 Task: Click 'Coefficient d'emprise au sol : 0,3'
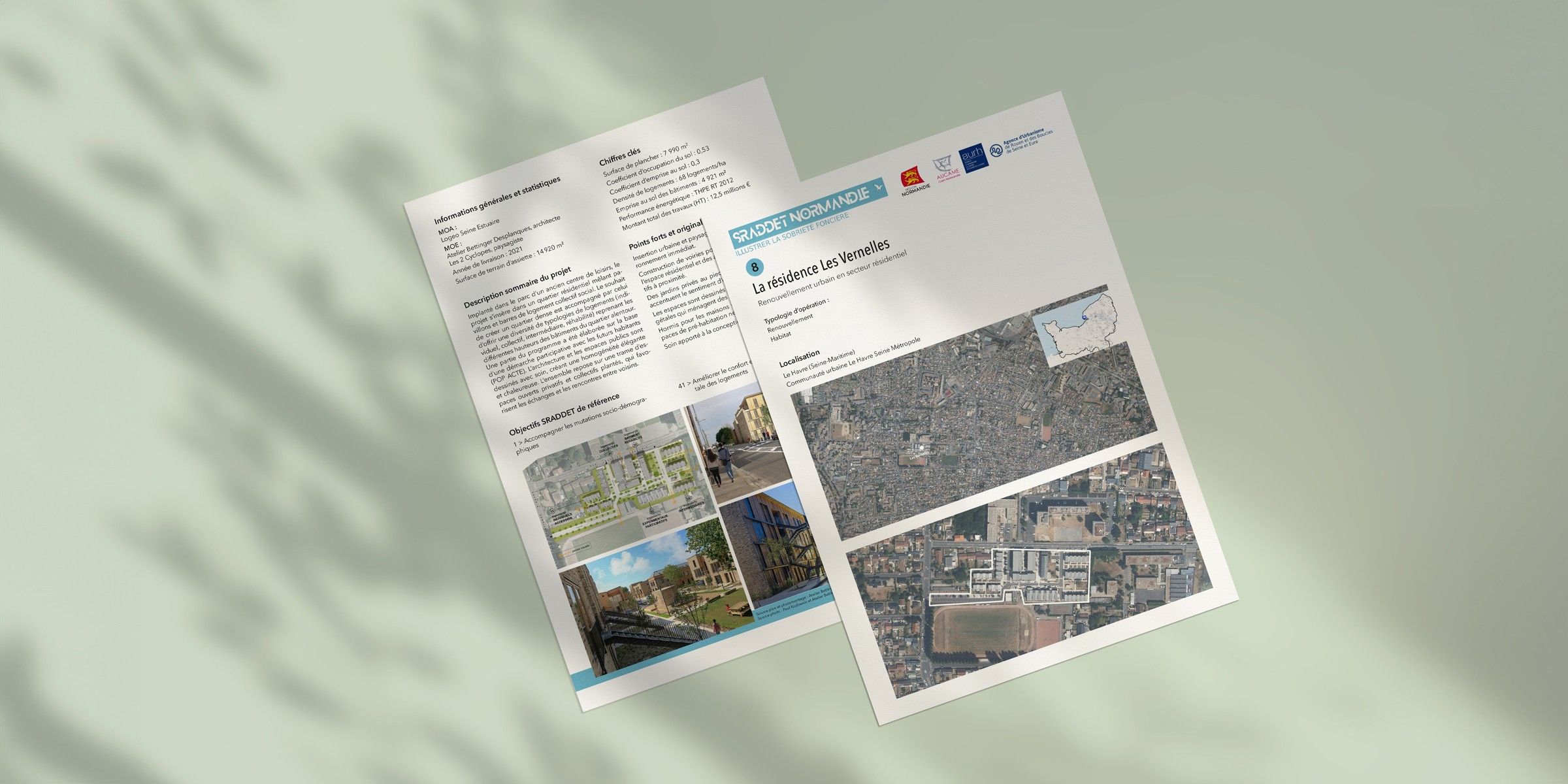coord(654,177)
